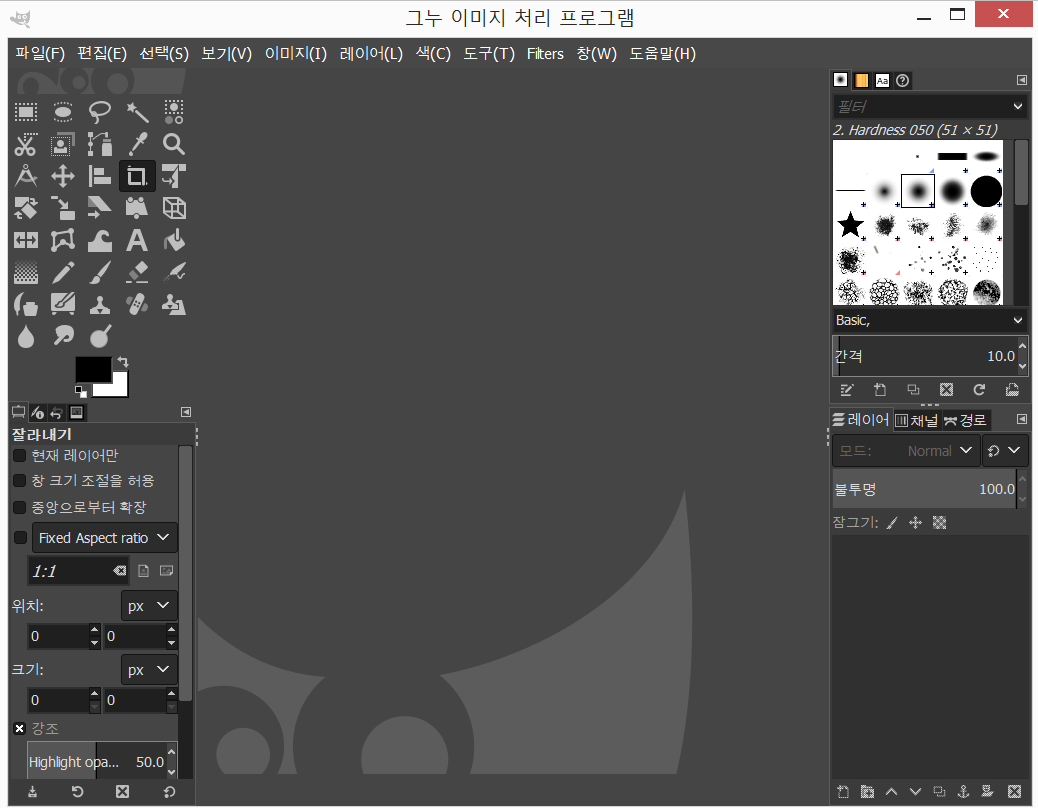Select the Rectangle Select tool
The image size is (1038, 808).
coord(26,112)
